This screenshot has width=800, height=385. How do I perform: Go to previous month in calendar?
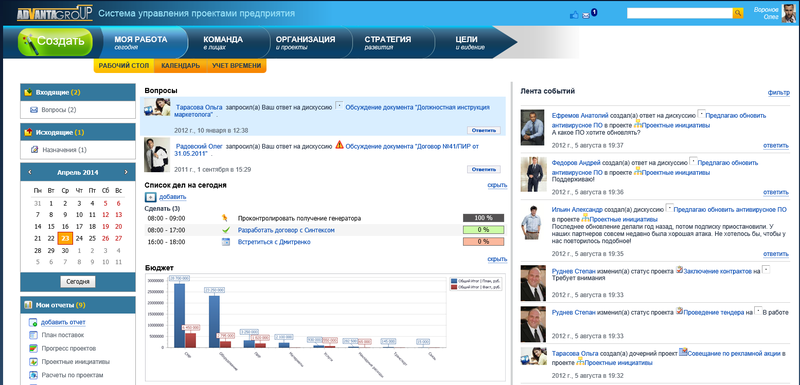click(30, 172)
